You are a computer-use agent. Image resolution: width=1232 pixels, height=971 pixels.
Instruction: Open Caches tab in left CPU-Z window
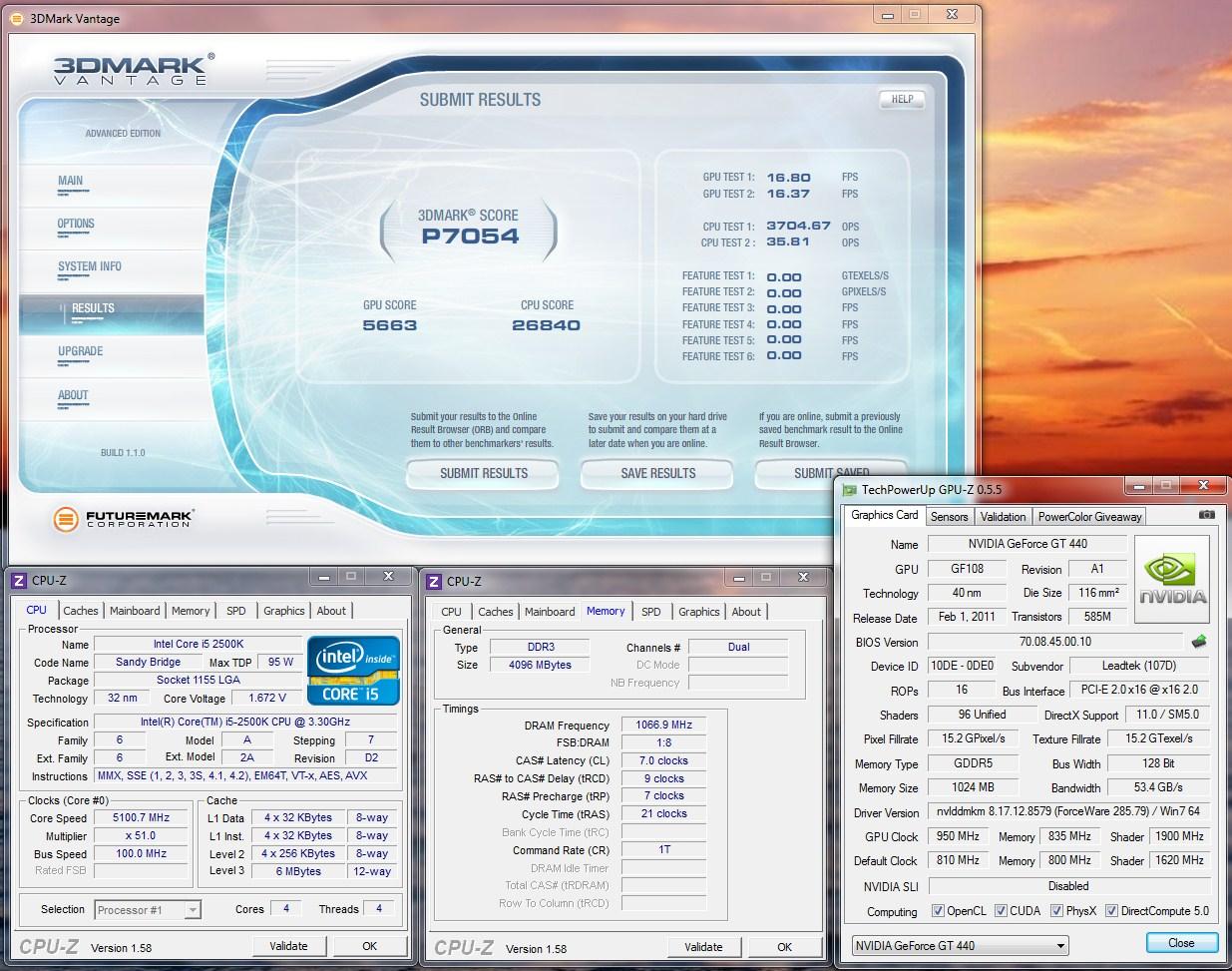(x=81, y=611)
